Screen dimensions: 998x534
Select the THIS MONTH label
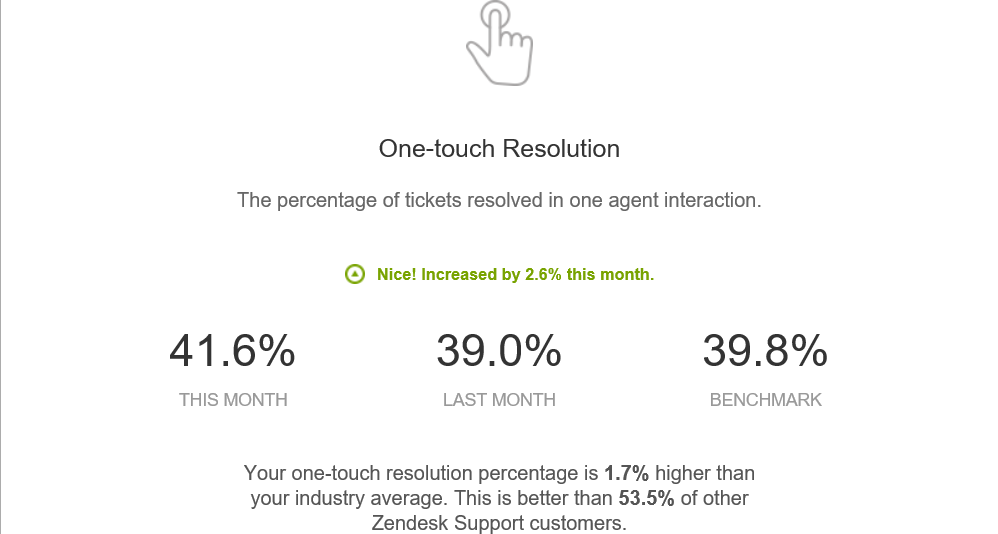click(233, 400)
